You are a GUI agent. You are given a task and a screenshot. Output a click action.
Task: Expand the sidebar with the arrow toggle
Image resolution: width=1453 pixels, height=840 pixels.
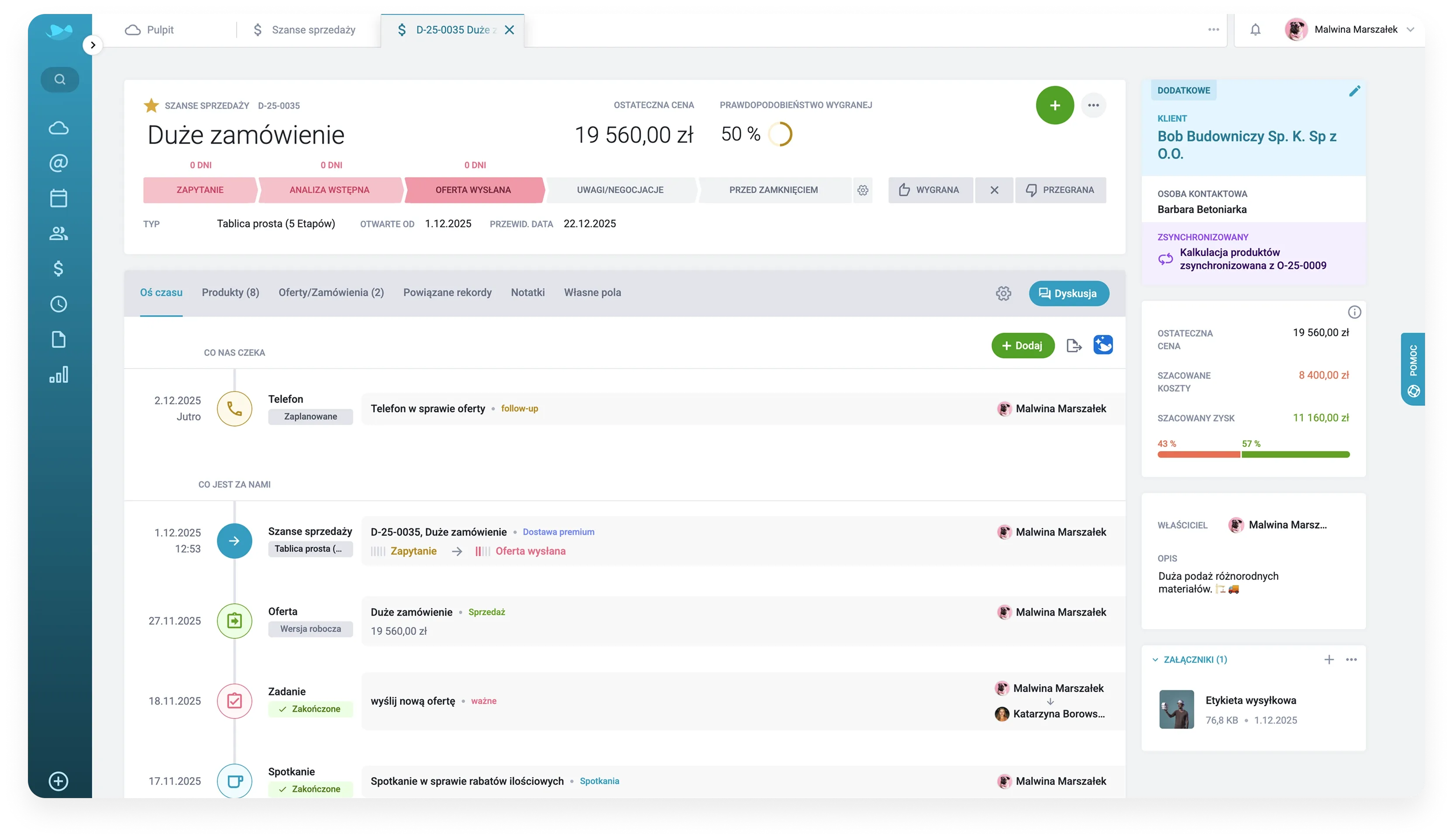coord(93,45)
